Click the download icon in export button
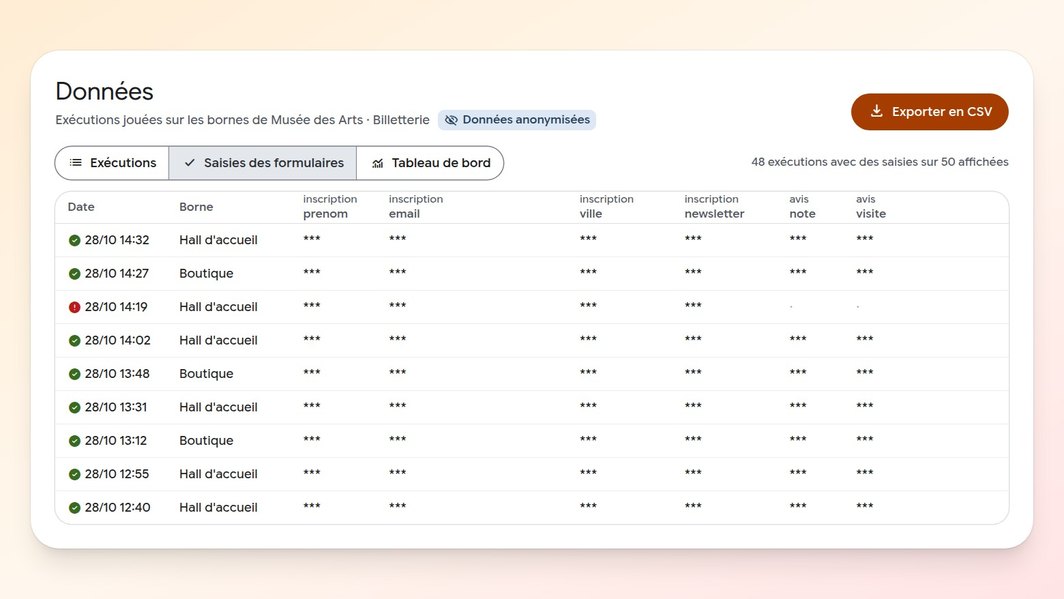The height and width of the screenshot is (599, 1064). [x=877, y=111]
